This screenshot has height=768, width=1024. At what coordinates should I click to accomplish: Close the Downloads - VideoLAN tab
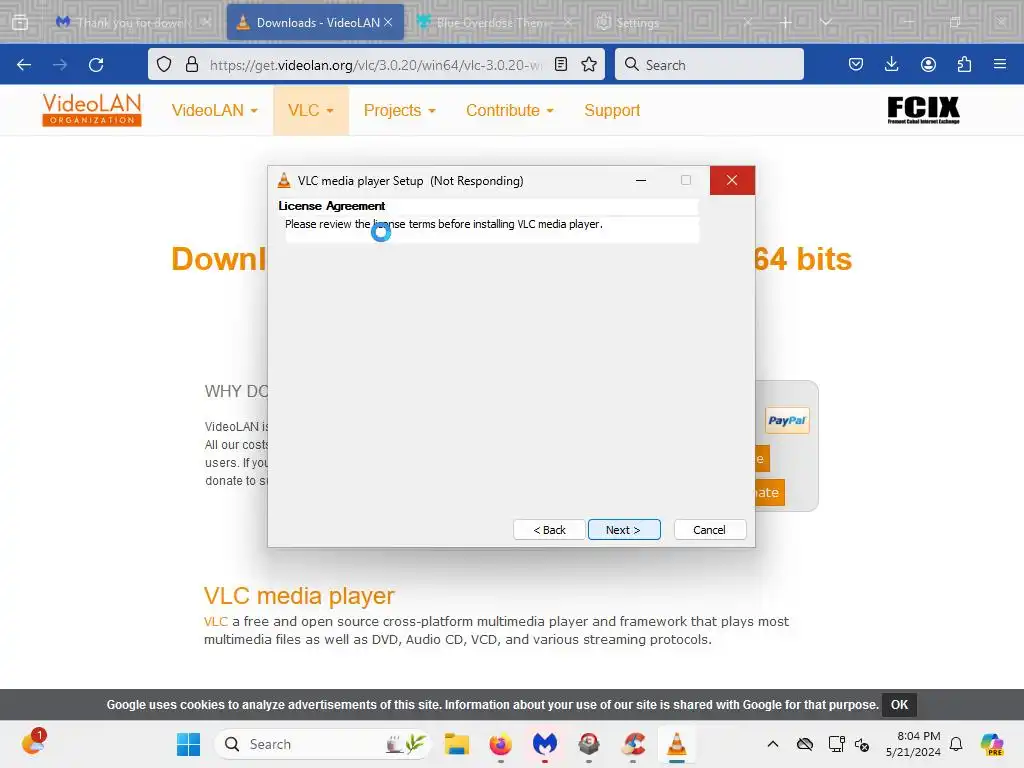[x=388, y=22]
